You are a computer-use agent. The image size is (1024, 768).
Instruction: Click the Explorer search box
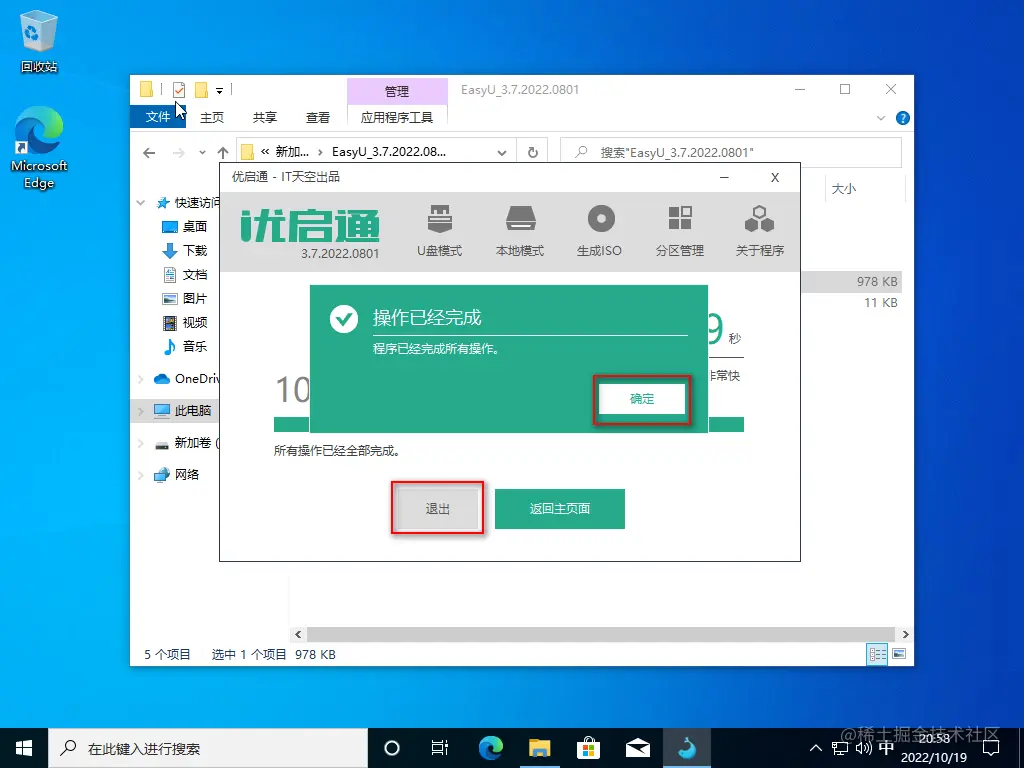(x=731, y=153)
